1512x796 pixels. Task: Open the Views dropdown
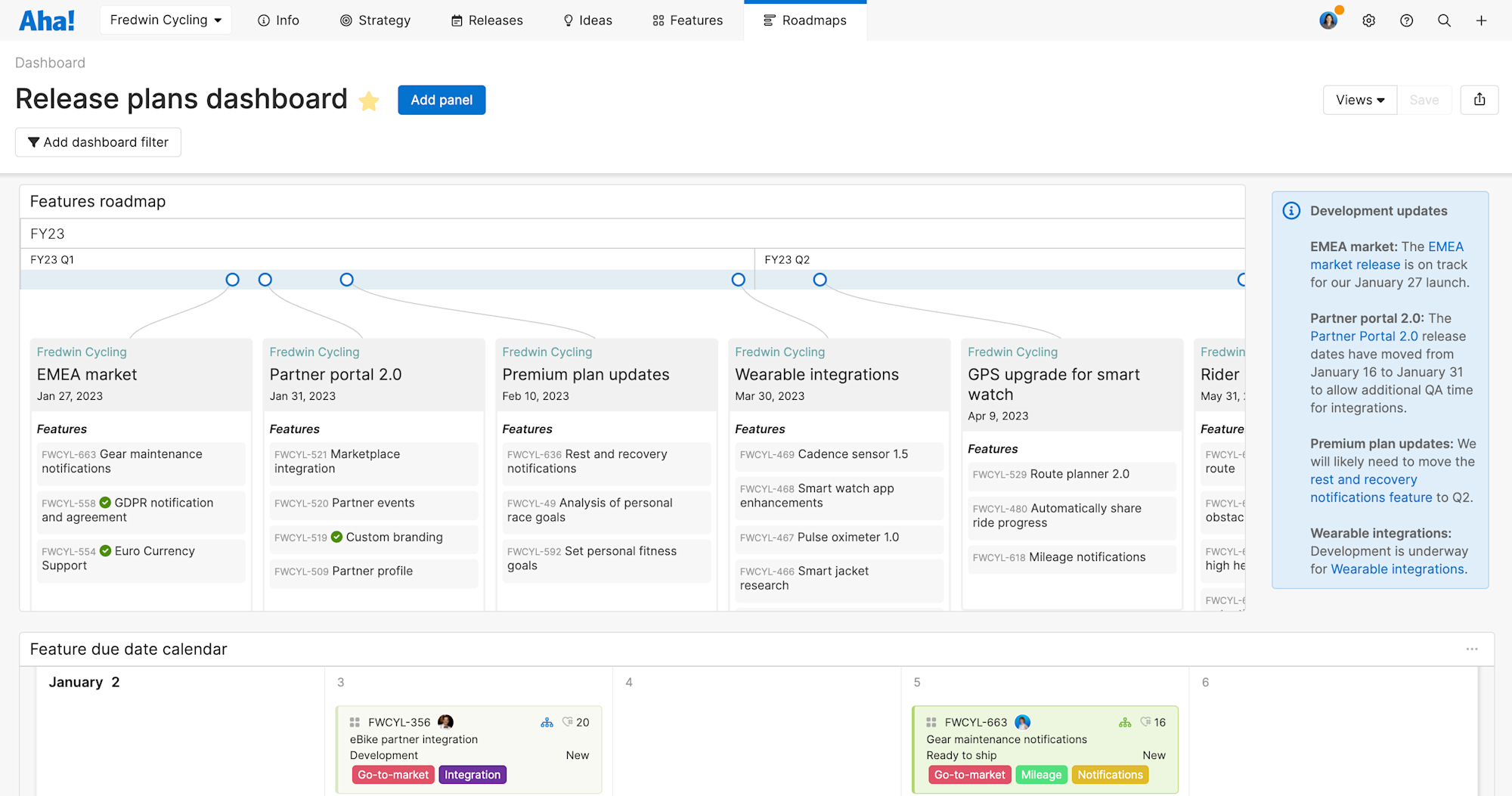[1359, 99]
